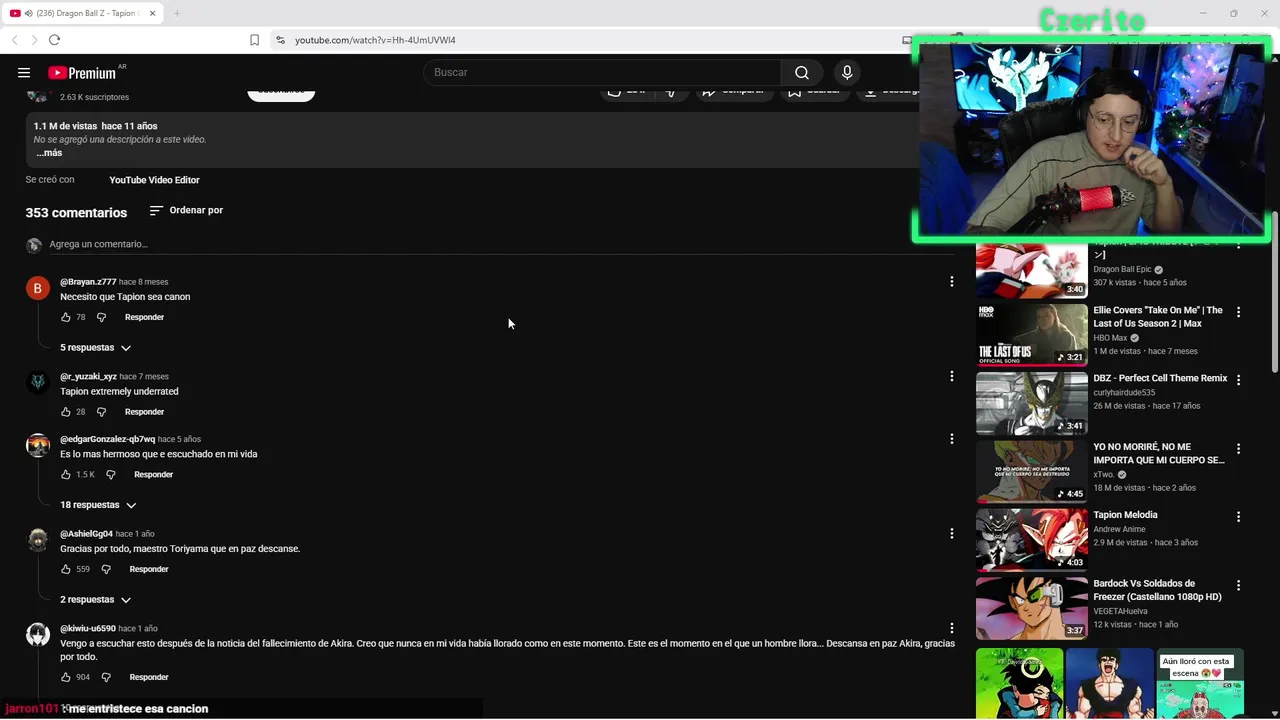Open options for Tapion Melodia video
This screenshot has height=720, width=1280.
[1238, 517]
